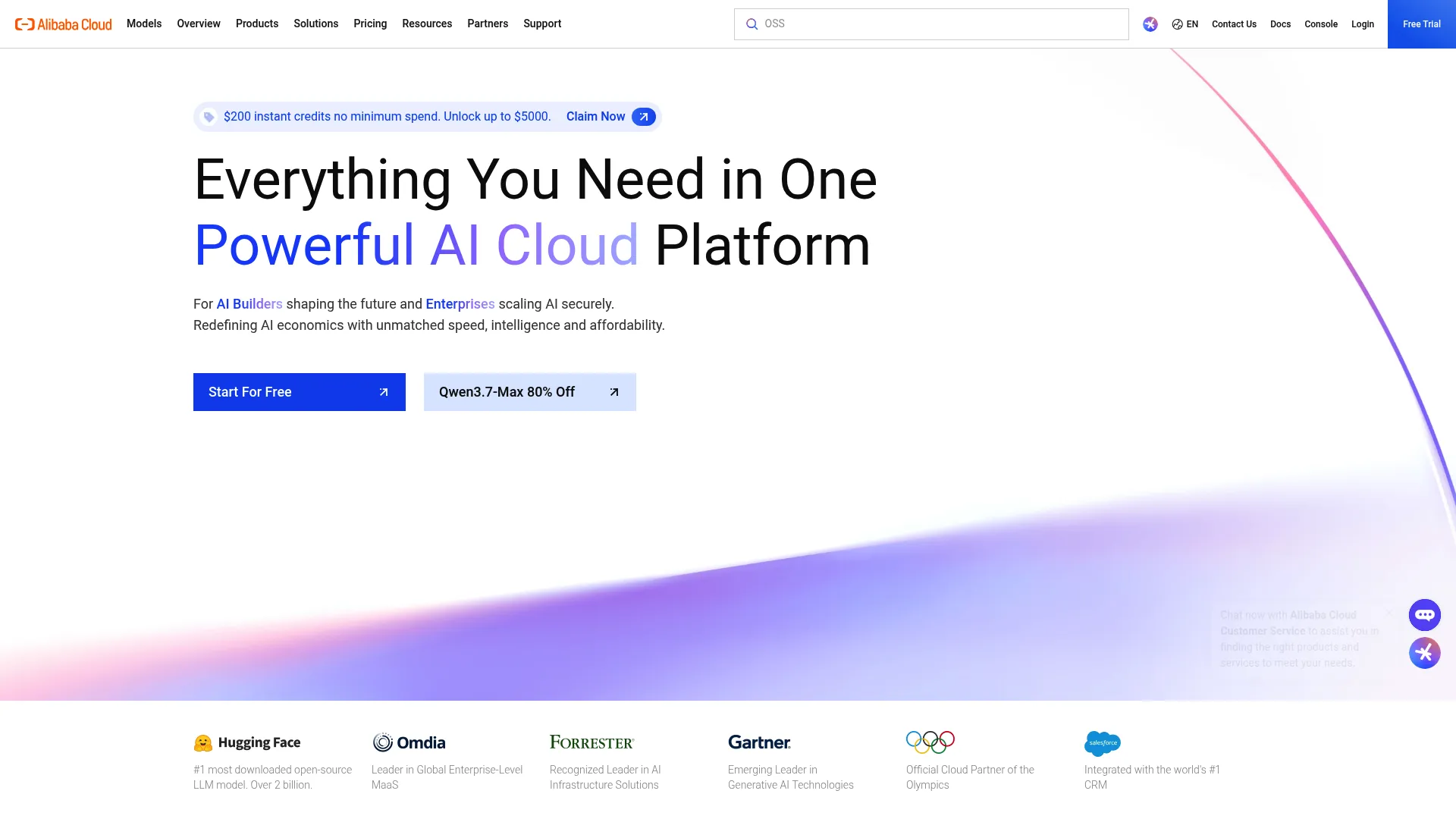Click the 'Everything You Need in One' headline

[535, 180]
